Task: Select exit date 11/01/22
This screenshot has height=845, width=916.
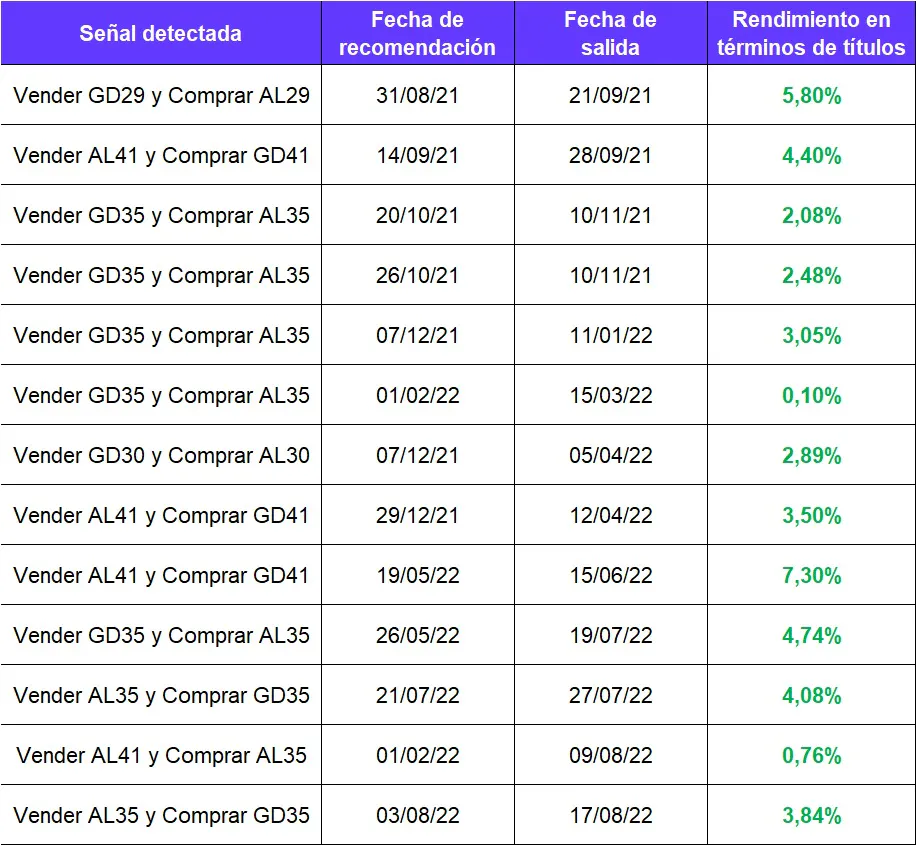Action: (610, 336)
